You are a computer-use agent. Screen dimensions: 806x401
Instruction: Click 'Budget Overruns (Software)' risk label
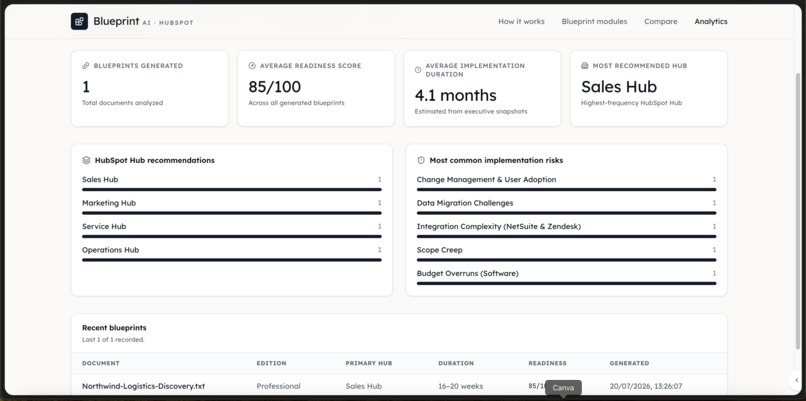point(468,274)
